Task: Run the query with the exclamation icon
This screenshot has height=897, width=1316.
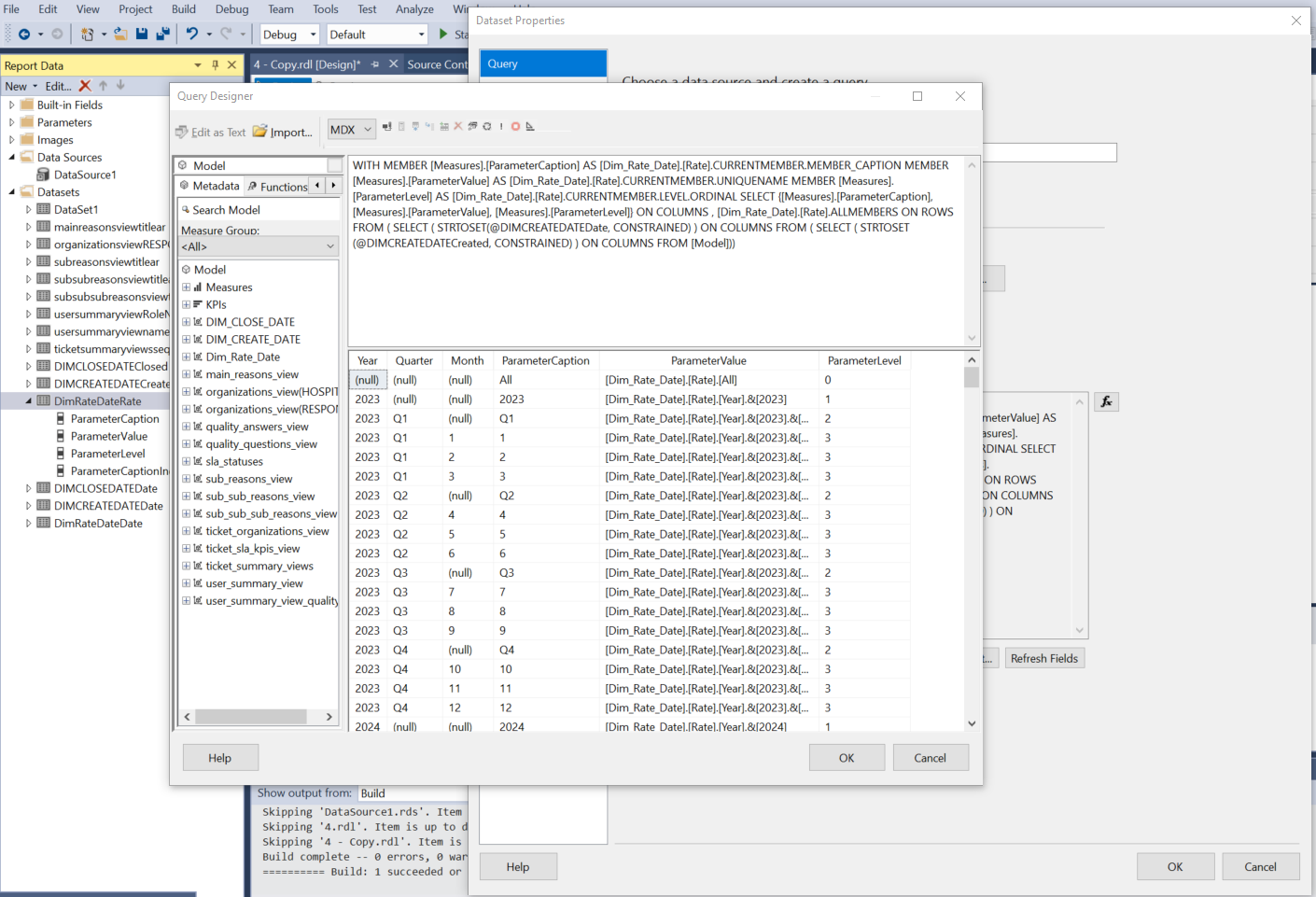Action: click(501, 127)
